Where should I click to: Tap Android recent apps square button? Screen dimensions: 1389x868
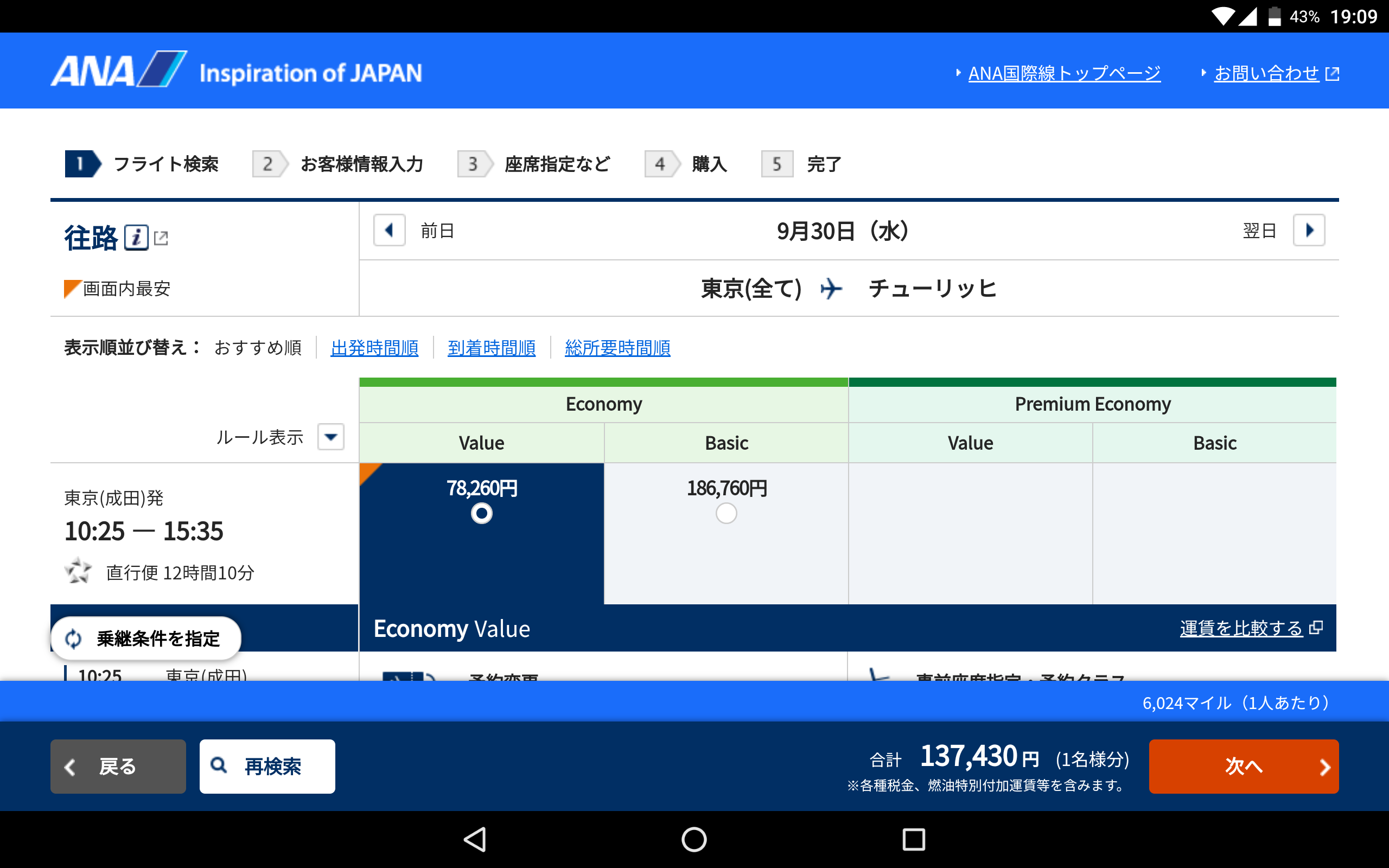tap(913, 839)
